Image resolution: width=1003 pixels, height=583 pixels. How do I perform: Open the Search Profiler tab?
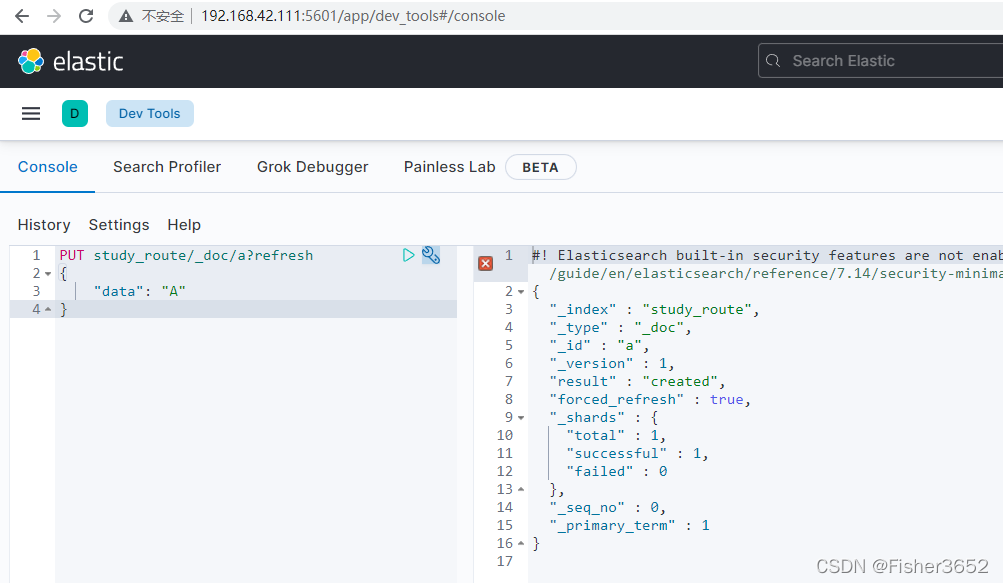tap(167, 167)
